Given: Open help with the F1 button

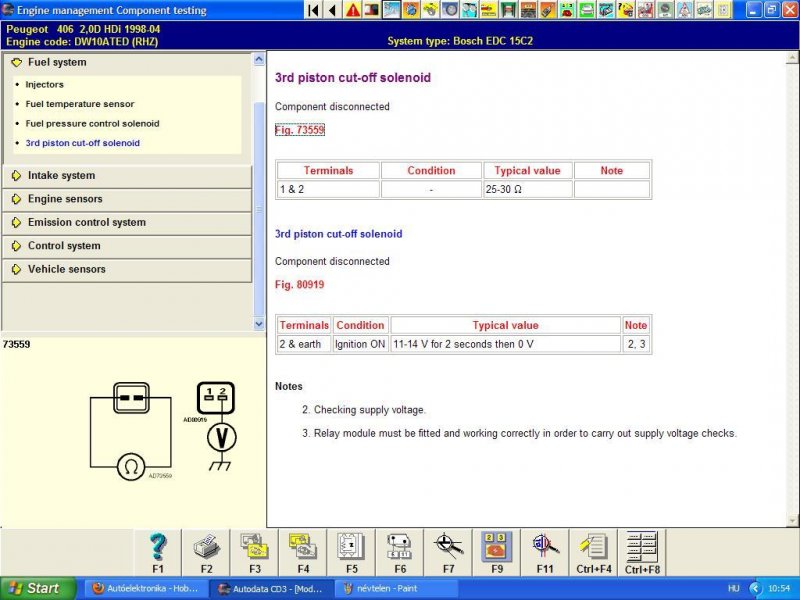Looking at the screenshot, I should click(158, 553).
